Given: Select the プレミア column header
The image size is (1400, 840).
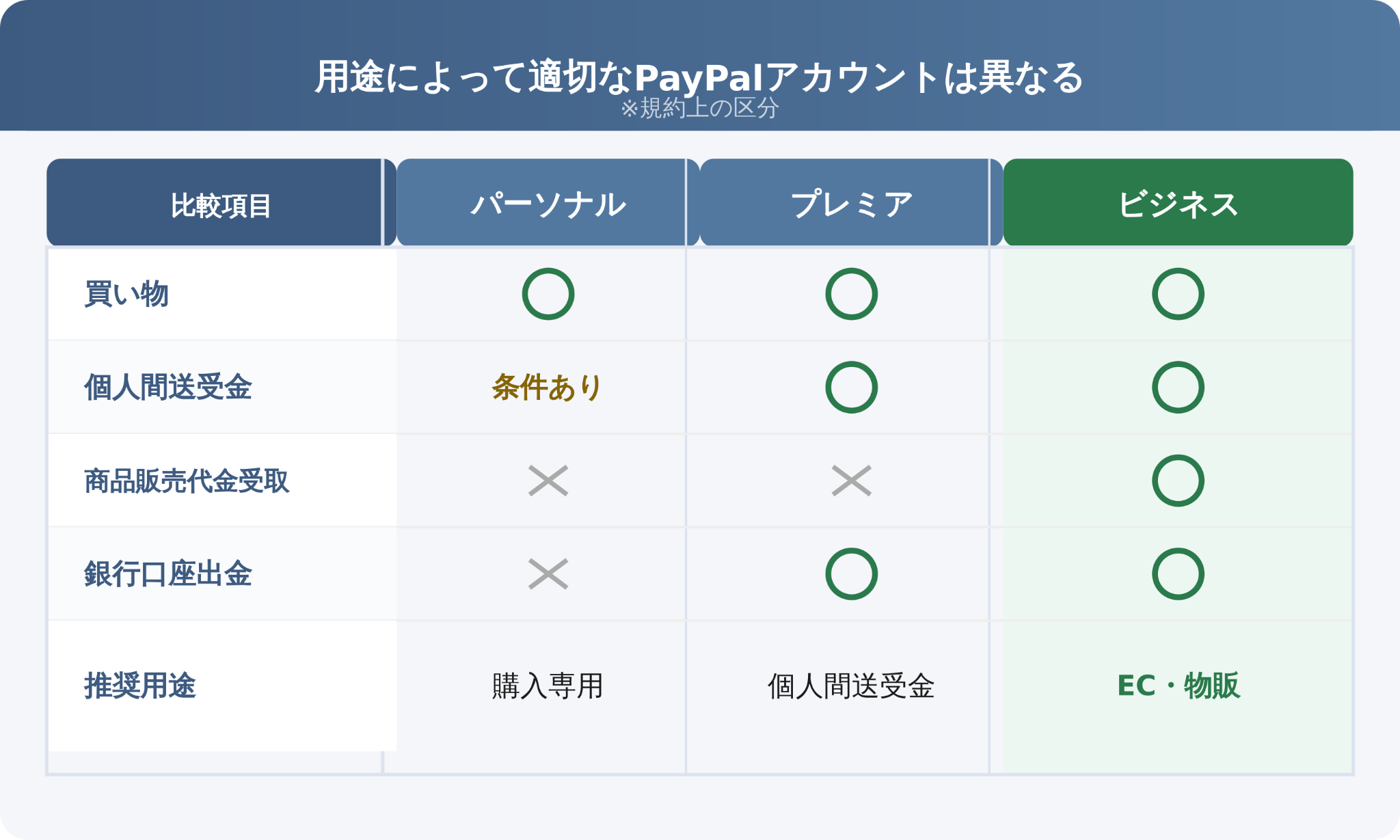Looking at the screenshot, I should [851, 202].
